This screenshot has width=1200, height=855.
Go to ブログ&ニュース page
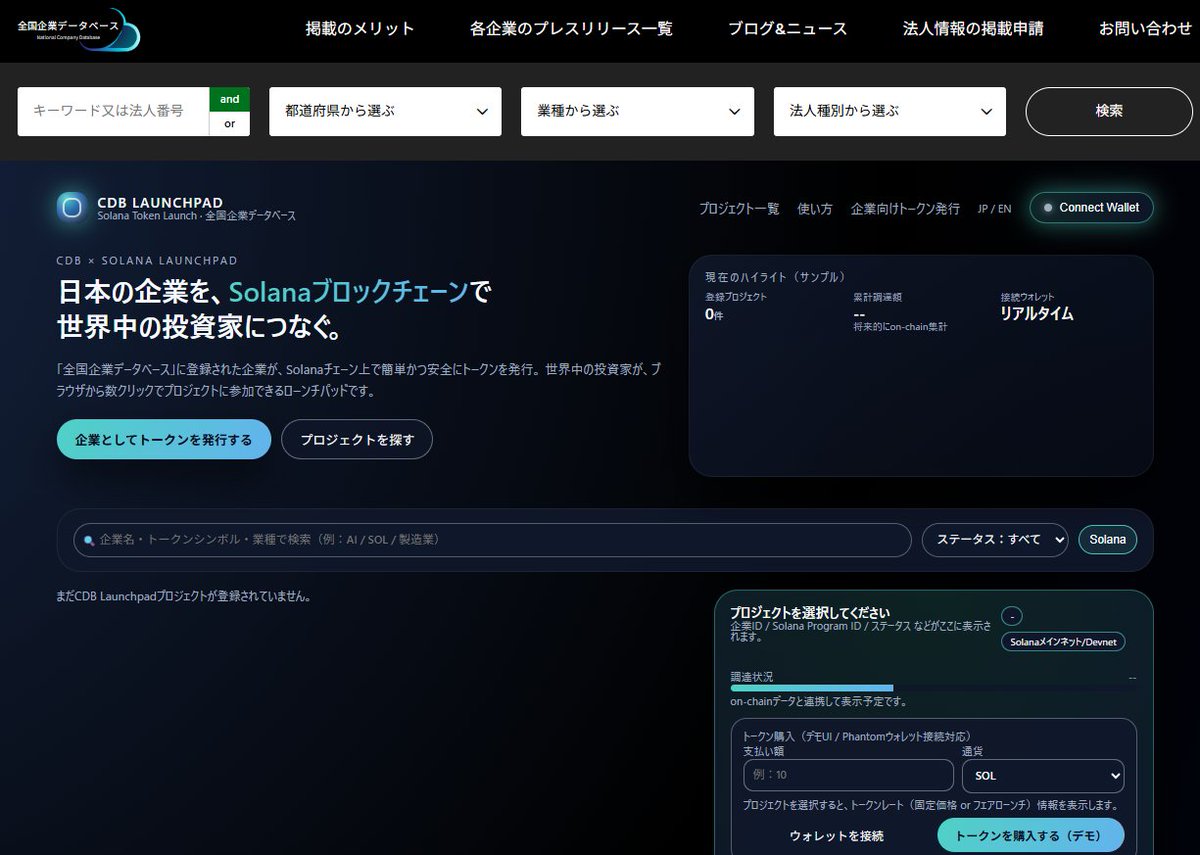[788, 29]
